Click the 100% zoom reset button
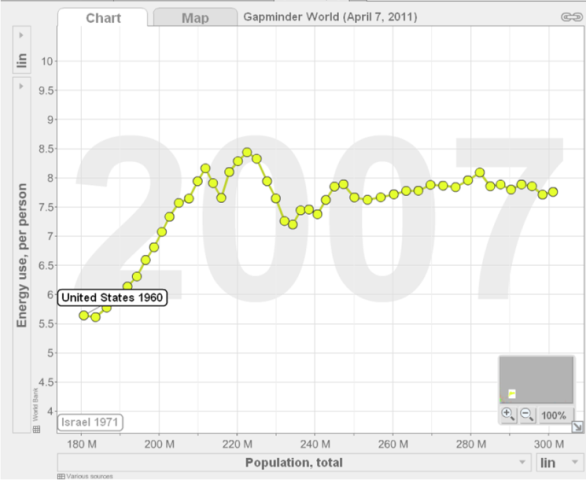This screenshot has width=586, height=480. coord(554,415)
